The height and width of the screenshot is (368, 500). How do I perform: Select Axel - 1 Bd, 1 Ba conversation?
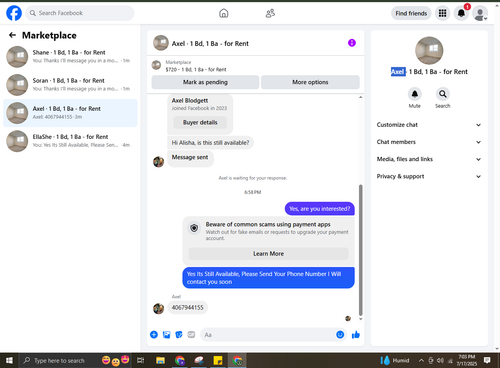[70, 113]
